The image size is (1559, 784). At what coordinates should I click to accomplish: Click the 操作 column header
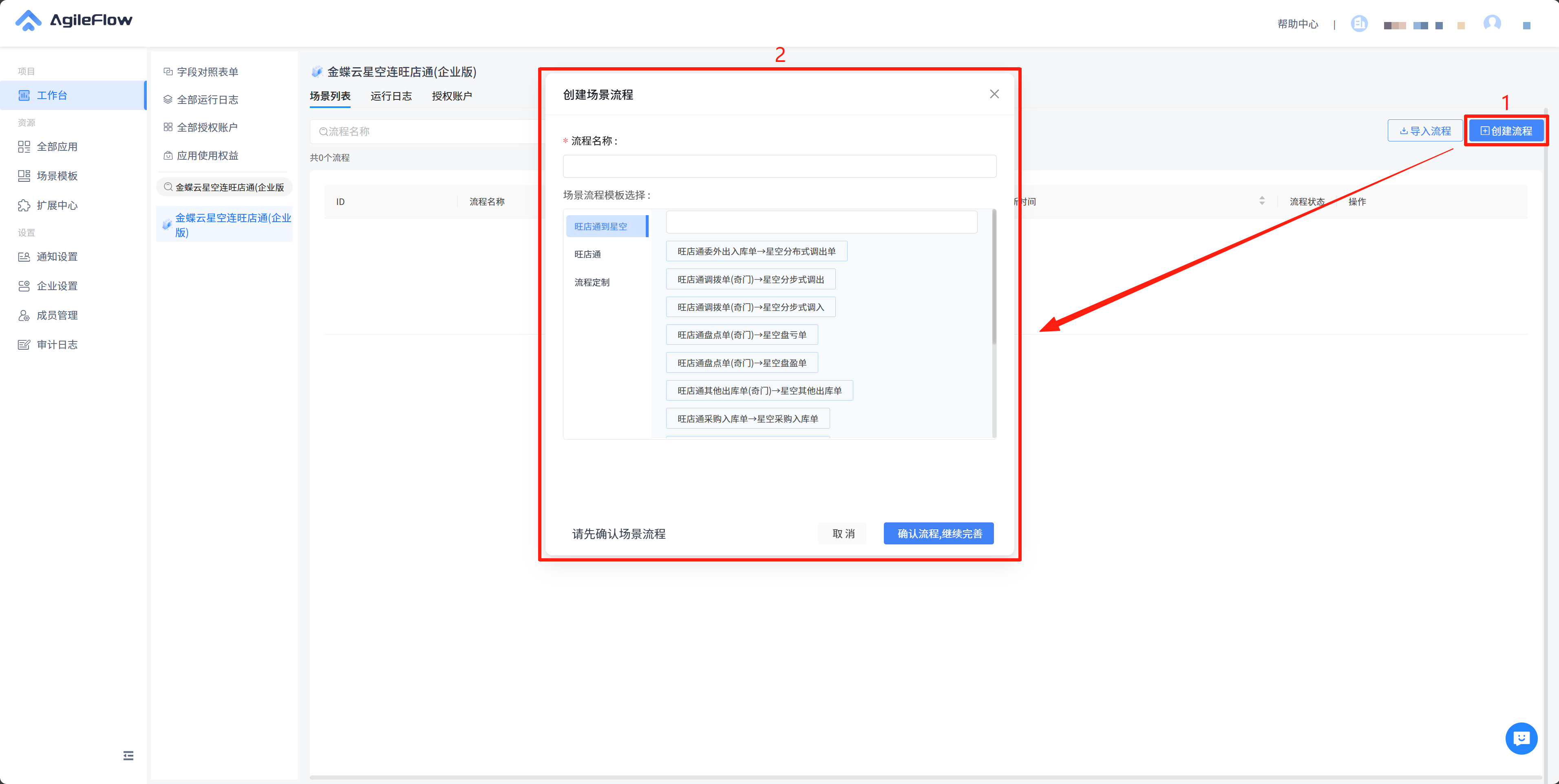click(1357, 201)
